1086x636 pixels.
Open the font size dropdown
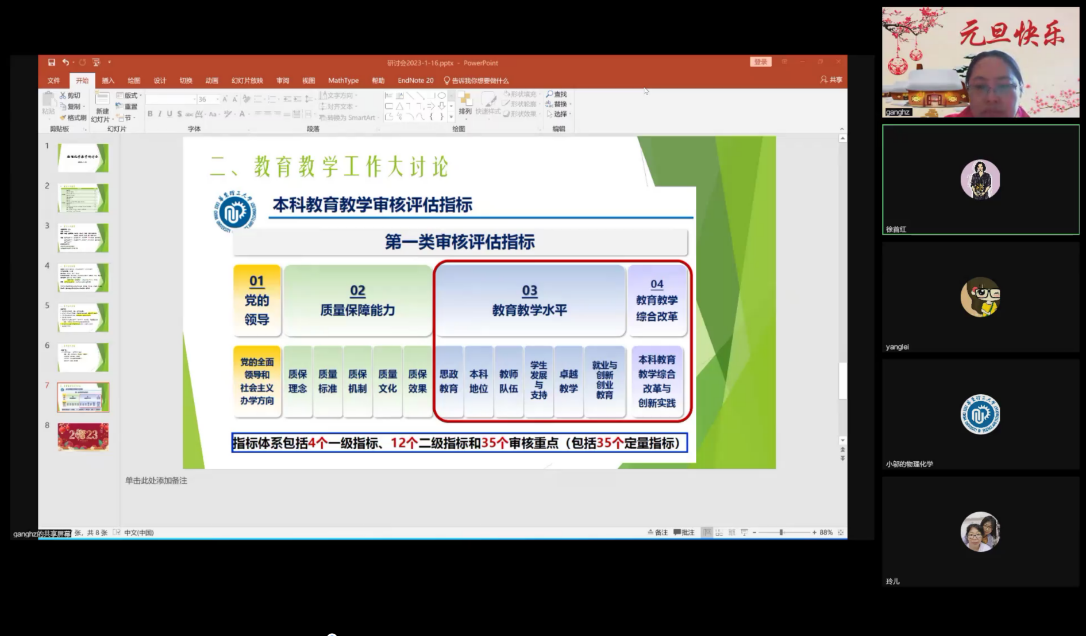point(217,99)
